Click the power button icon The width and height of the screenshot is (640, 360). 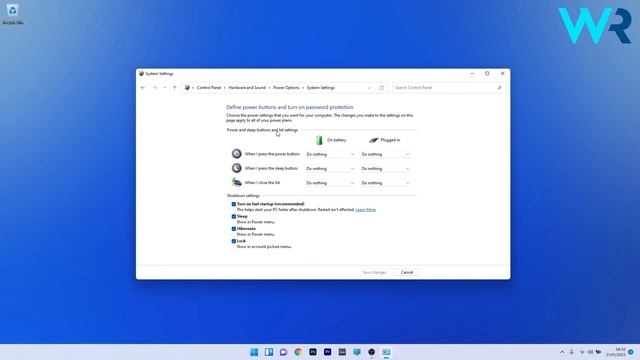tap(236, 153)
